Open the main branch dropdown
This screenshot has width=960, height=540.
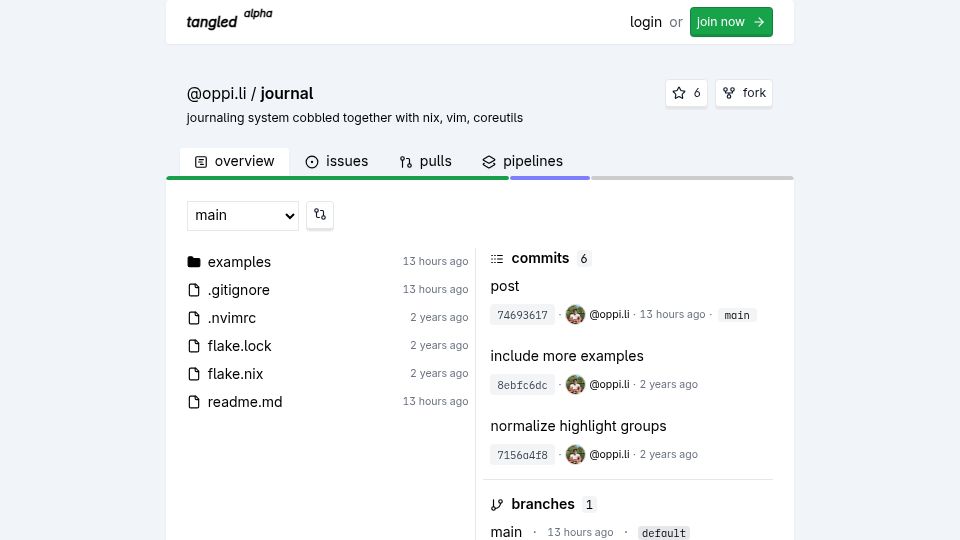click(x=243, y=216)
